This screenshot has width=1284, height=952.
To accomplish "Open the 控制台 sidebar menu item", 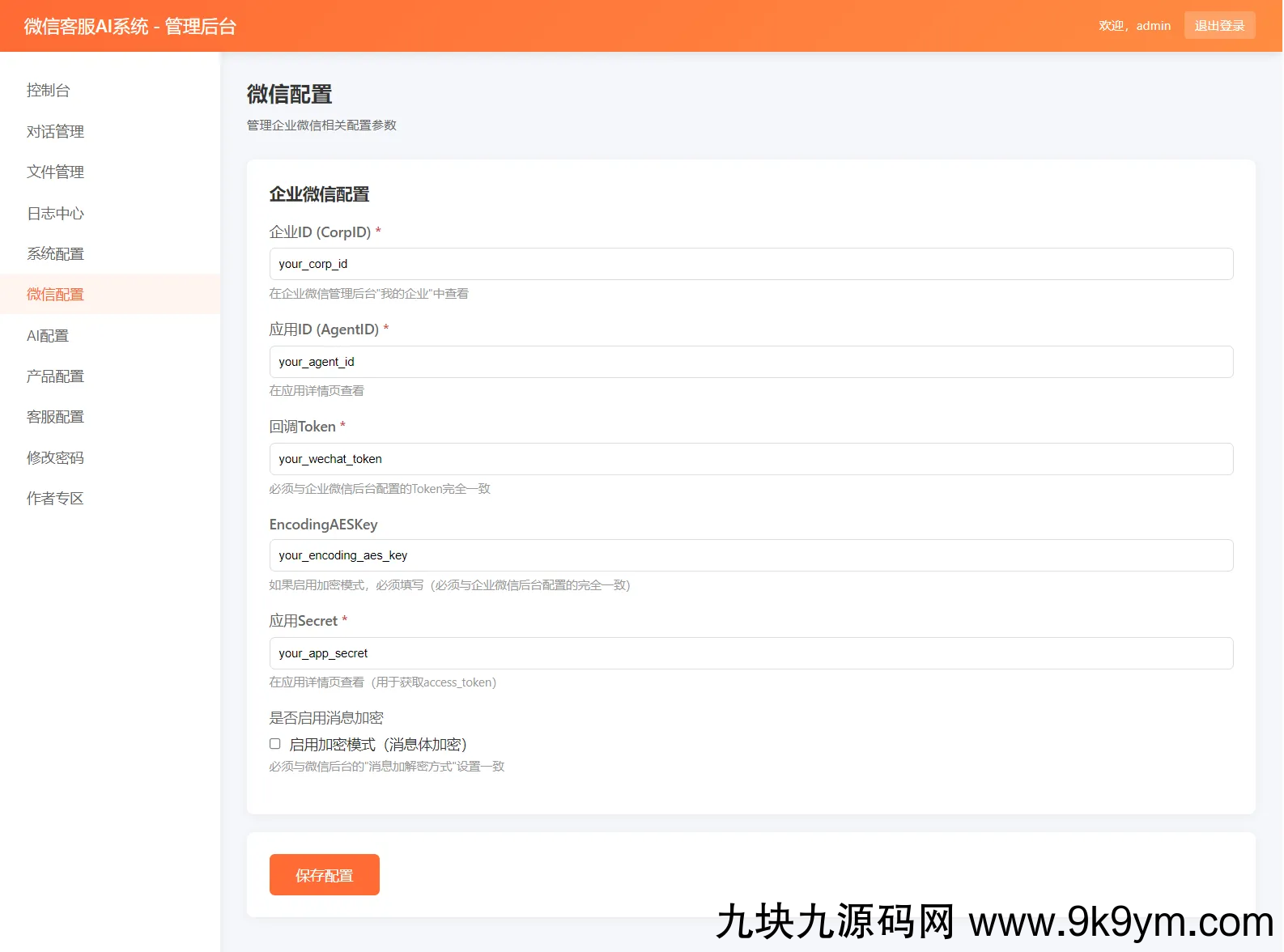I will click(x=49, y=91).
